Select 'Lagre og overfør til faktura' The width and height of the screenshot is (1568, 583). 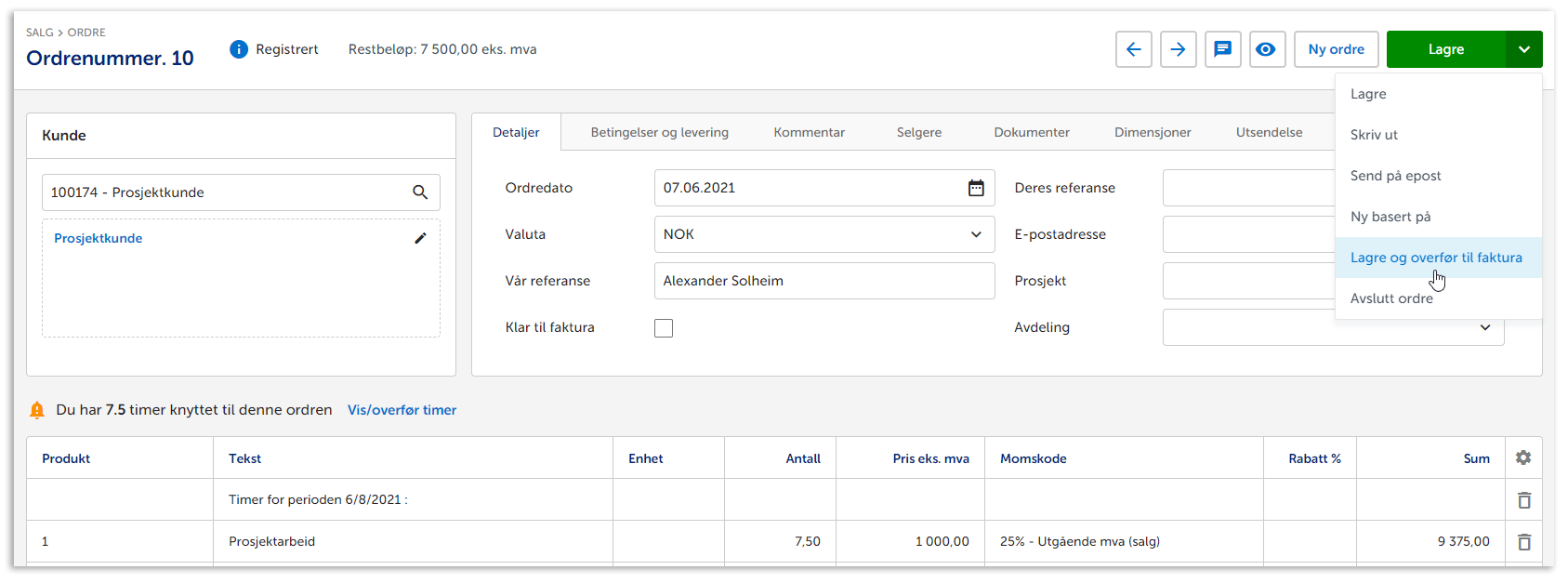pos(1435,258)
